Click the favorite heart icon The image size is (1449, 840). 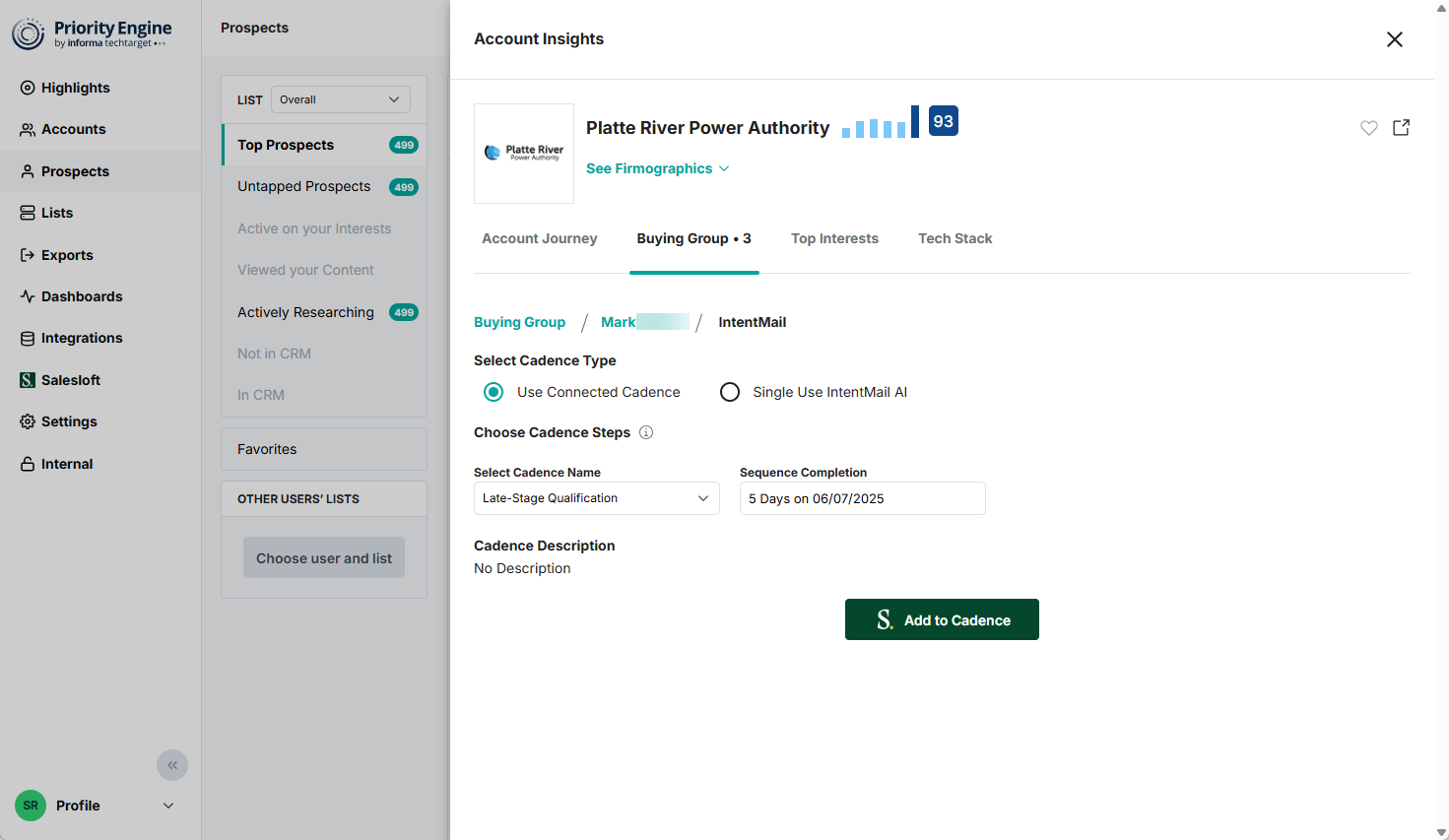click(x=1368, y=128)
